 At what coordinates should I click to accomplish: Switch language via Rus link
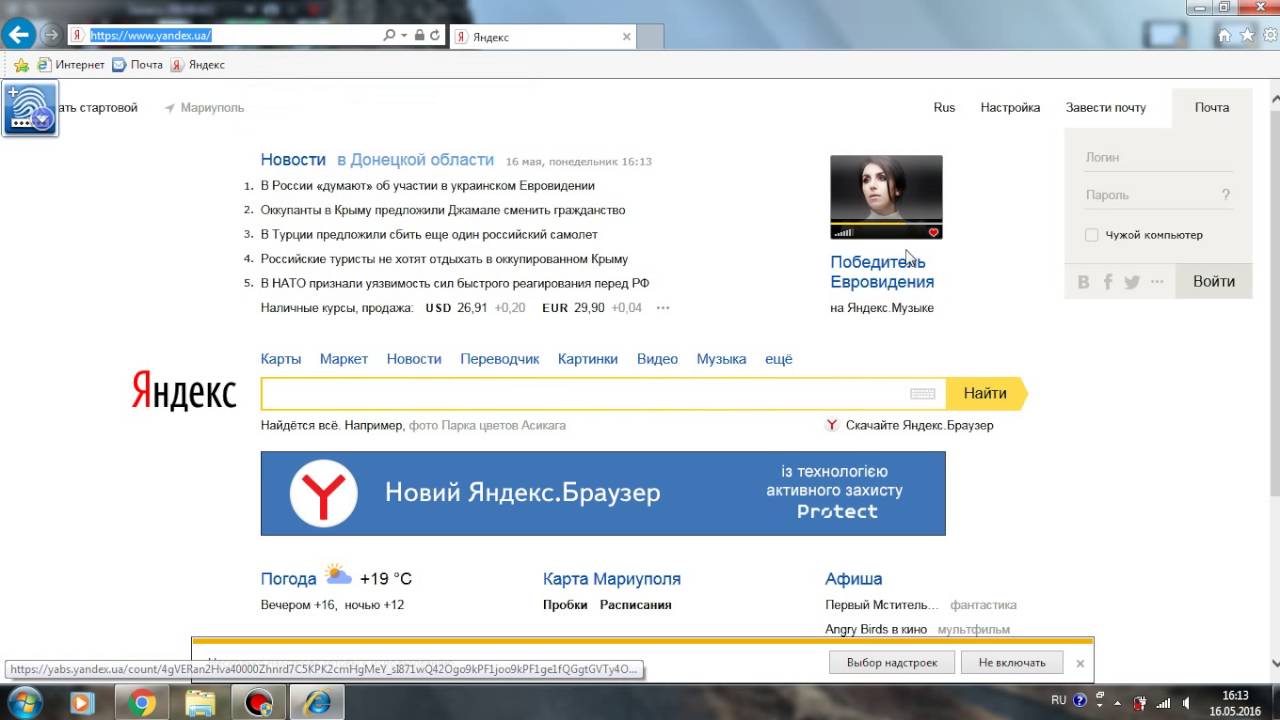pyautogui.click(x=944, y=107)
